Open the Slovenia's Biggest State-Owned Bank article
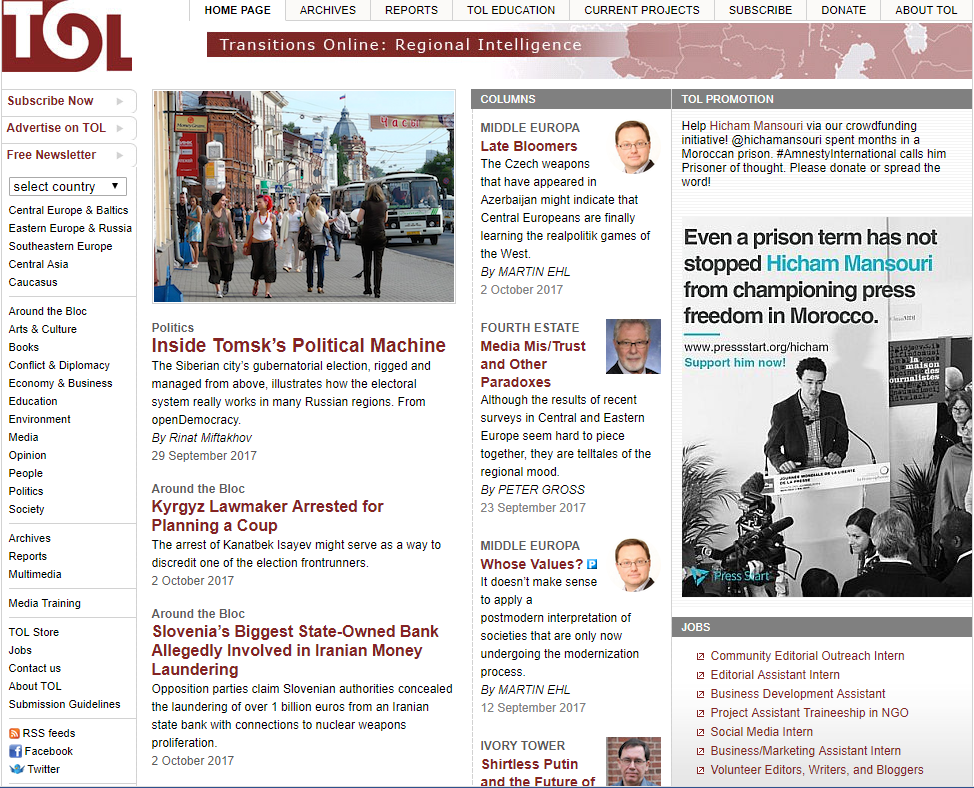974x788 pixels. [x=295, y=651]
